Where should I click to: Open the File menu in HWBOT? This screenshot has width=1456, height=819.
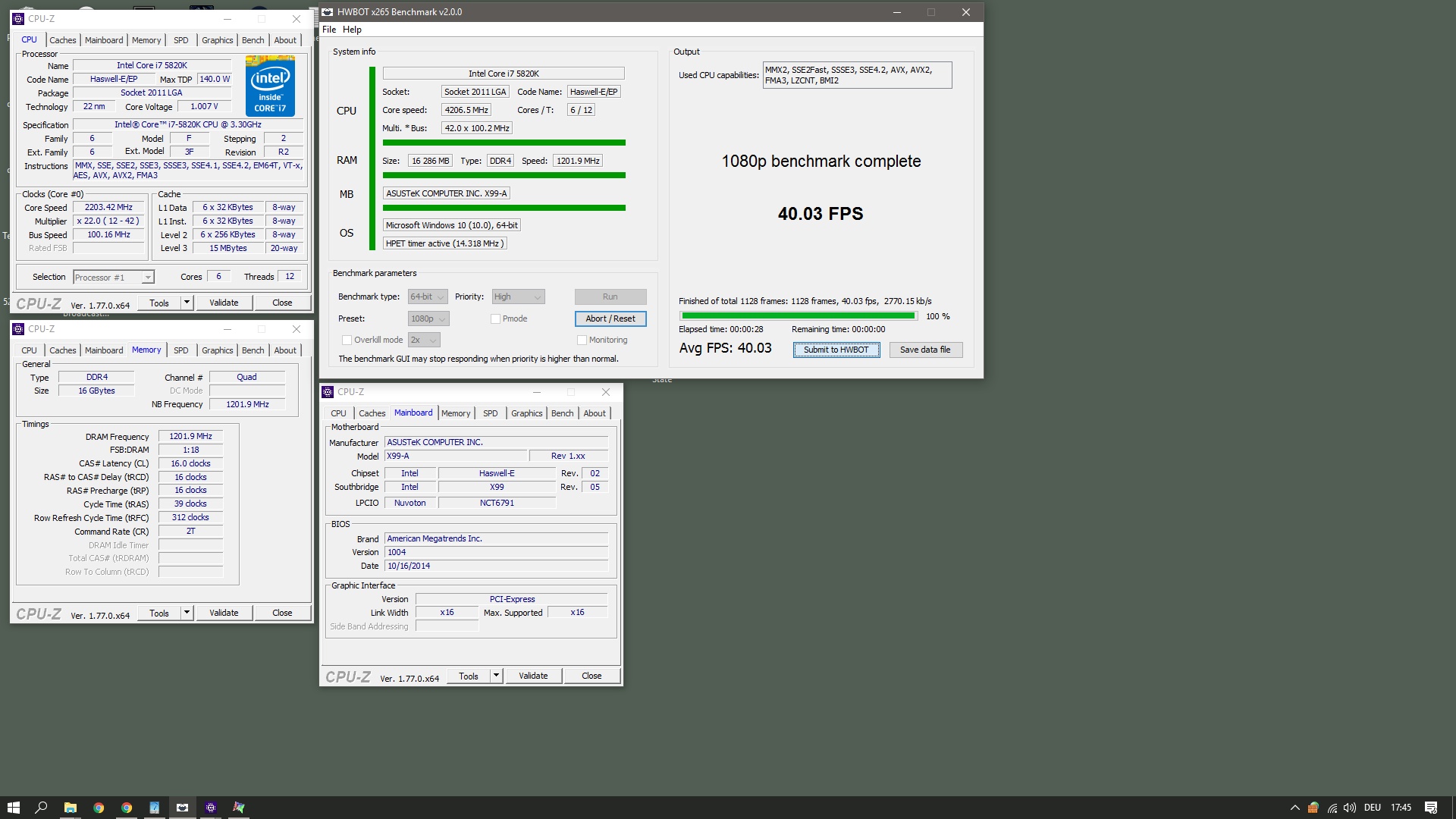coord(329,30)
